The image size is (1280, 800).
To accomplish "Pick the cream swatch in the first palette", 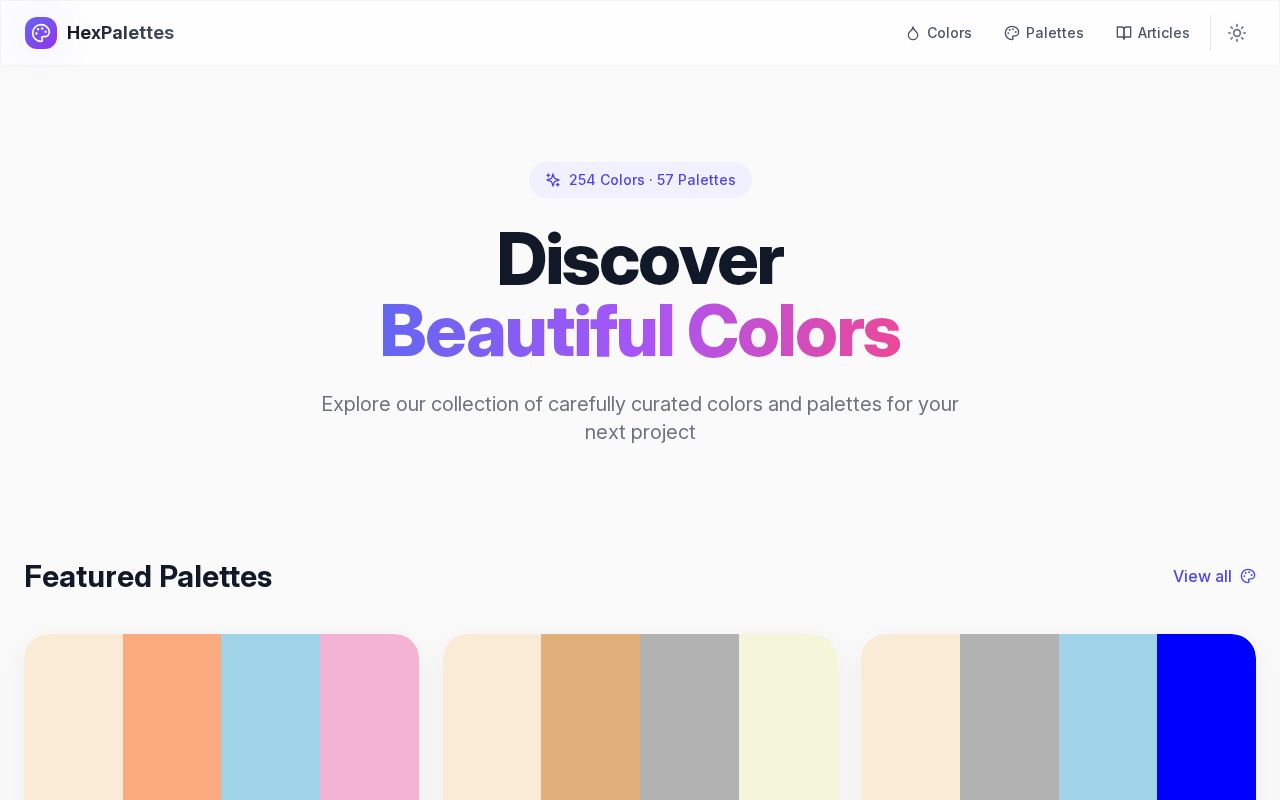I will pyautogui.click(x=74, y=717).
